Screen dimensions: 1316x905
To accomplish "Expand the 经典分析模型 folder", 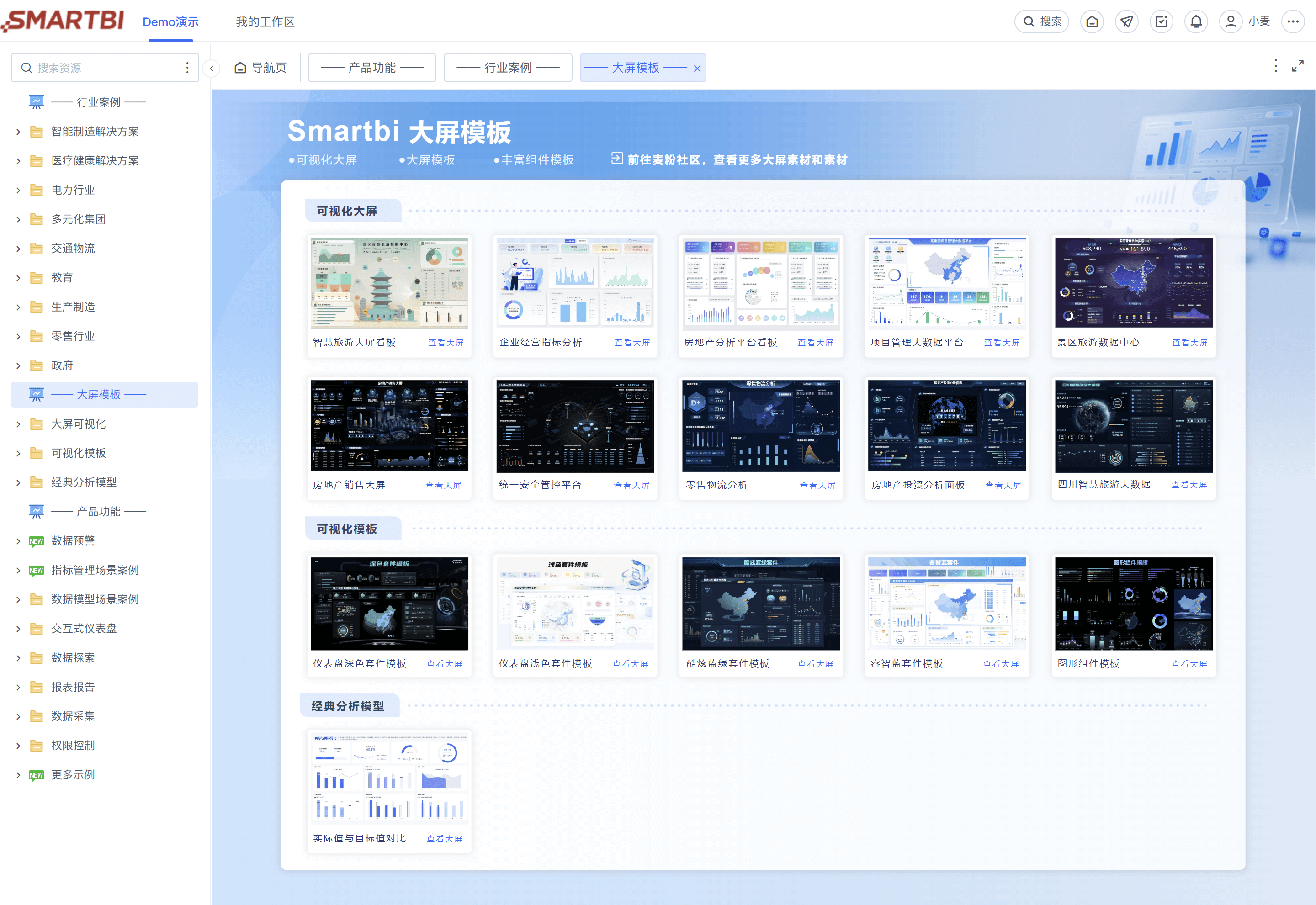I will tap(18, 482).
